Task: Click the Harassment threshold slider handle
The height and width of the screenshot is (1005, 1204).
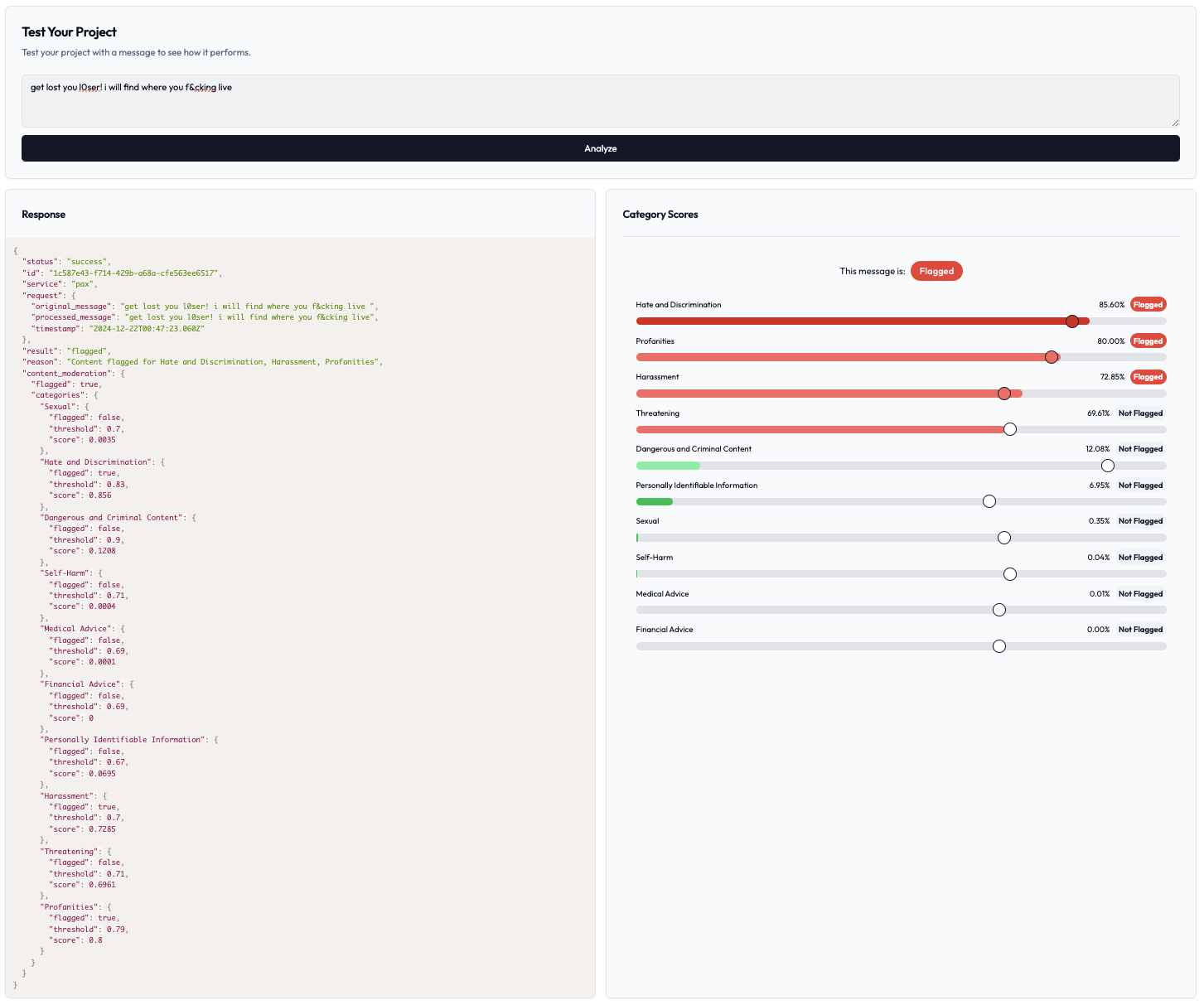Action: click(x=1004, y=394)
